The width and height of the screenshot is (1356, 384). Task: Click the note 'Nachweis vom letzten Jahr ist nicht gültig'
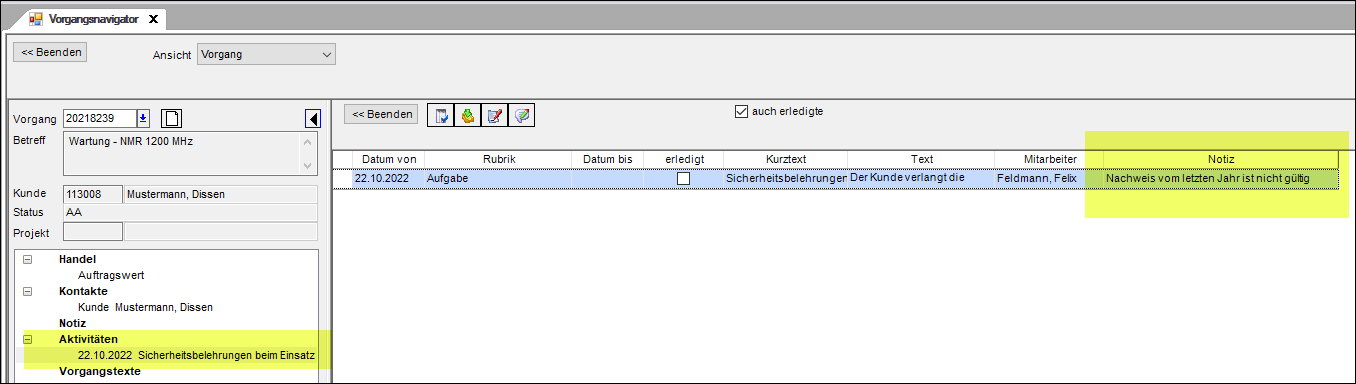click(x=1220, y=179)
